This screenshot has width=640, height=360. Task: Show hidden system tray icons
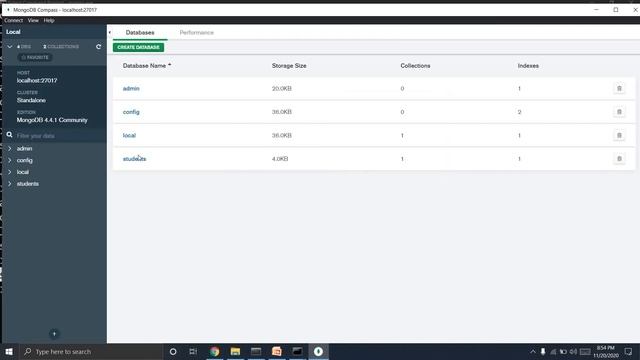[x=533, y=351]
